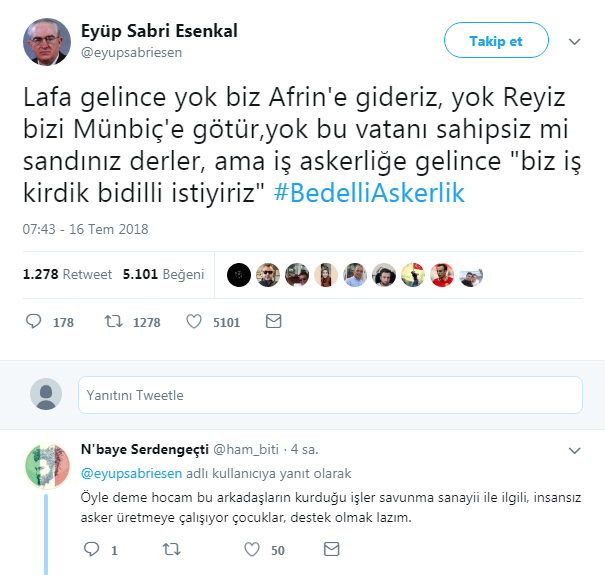This screenshot has height=575, width=605.
Task: Expand the main tweet options chevron
Action: 575,41
